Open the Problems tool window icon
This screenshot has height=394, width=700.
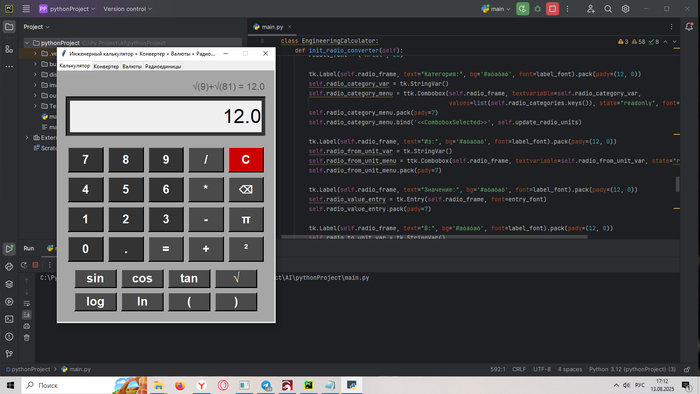(9, 336)
